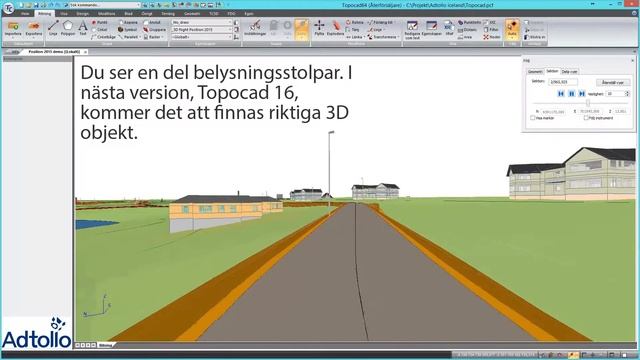Open the Visa ribbon tab

(x=64, y=14)
